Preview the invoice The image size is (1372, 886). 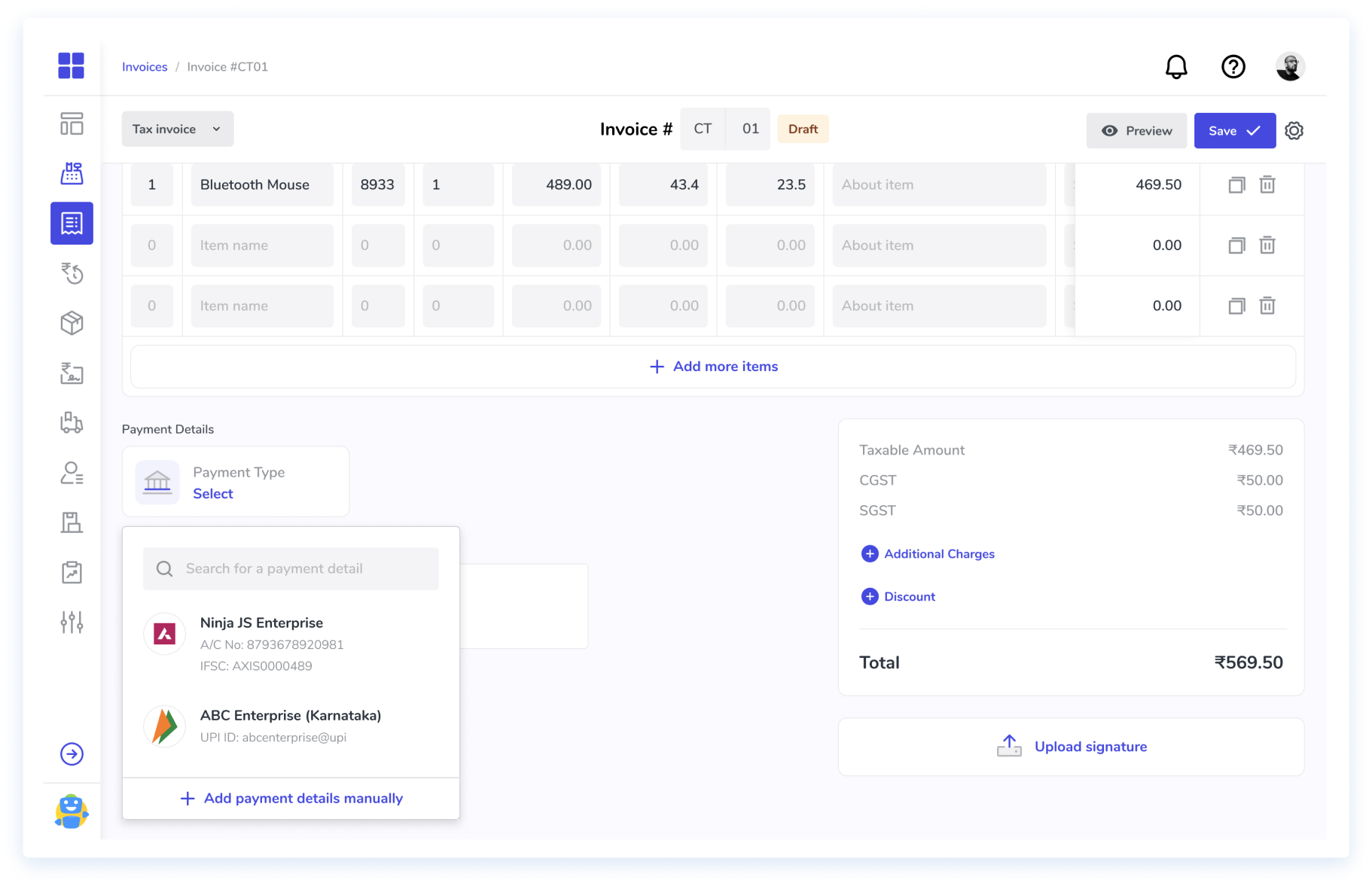point(1136,130)
